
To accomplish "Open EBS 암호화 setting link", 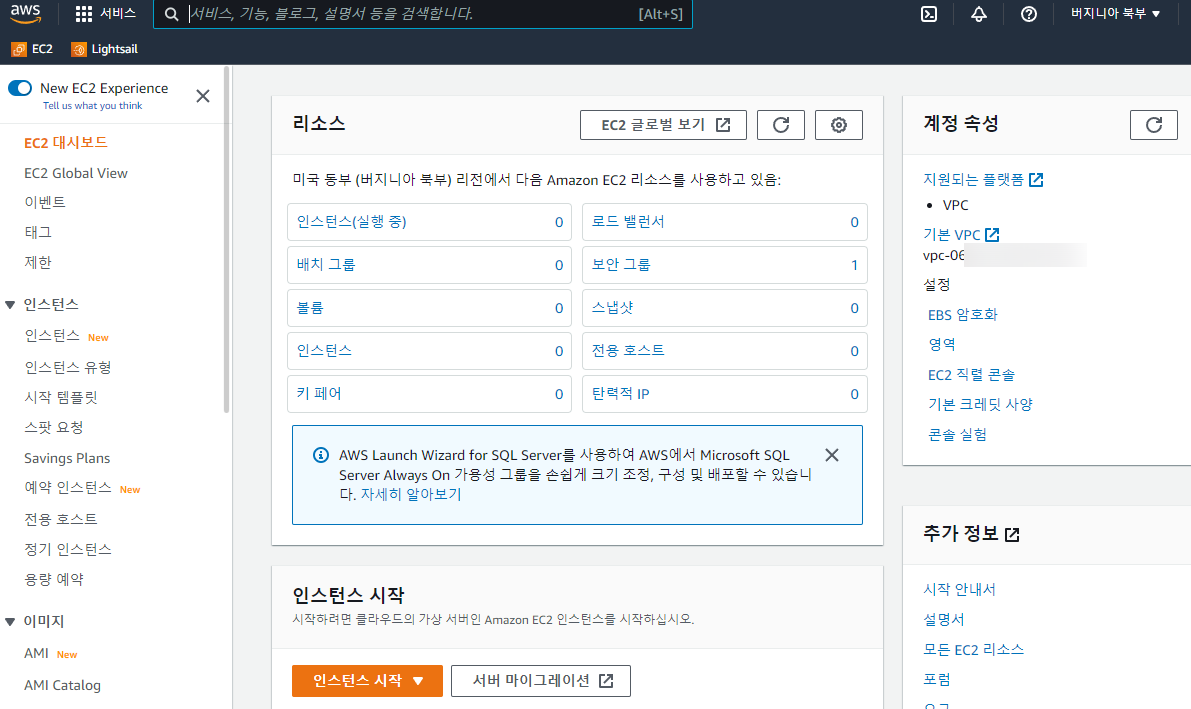I will [x=962, y=315].
